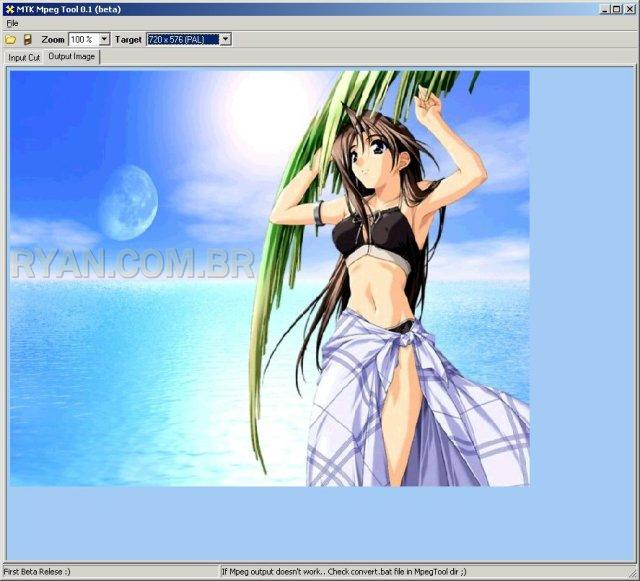Minimize the MTK Mpeg Tool window
This screenshot has width=640, height=581.
tap(605, 8)
